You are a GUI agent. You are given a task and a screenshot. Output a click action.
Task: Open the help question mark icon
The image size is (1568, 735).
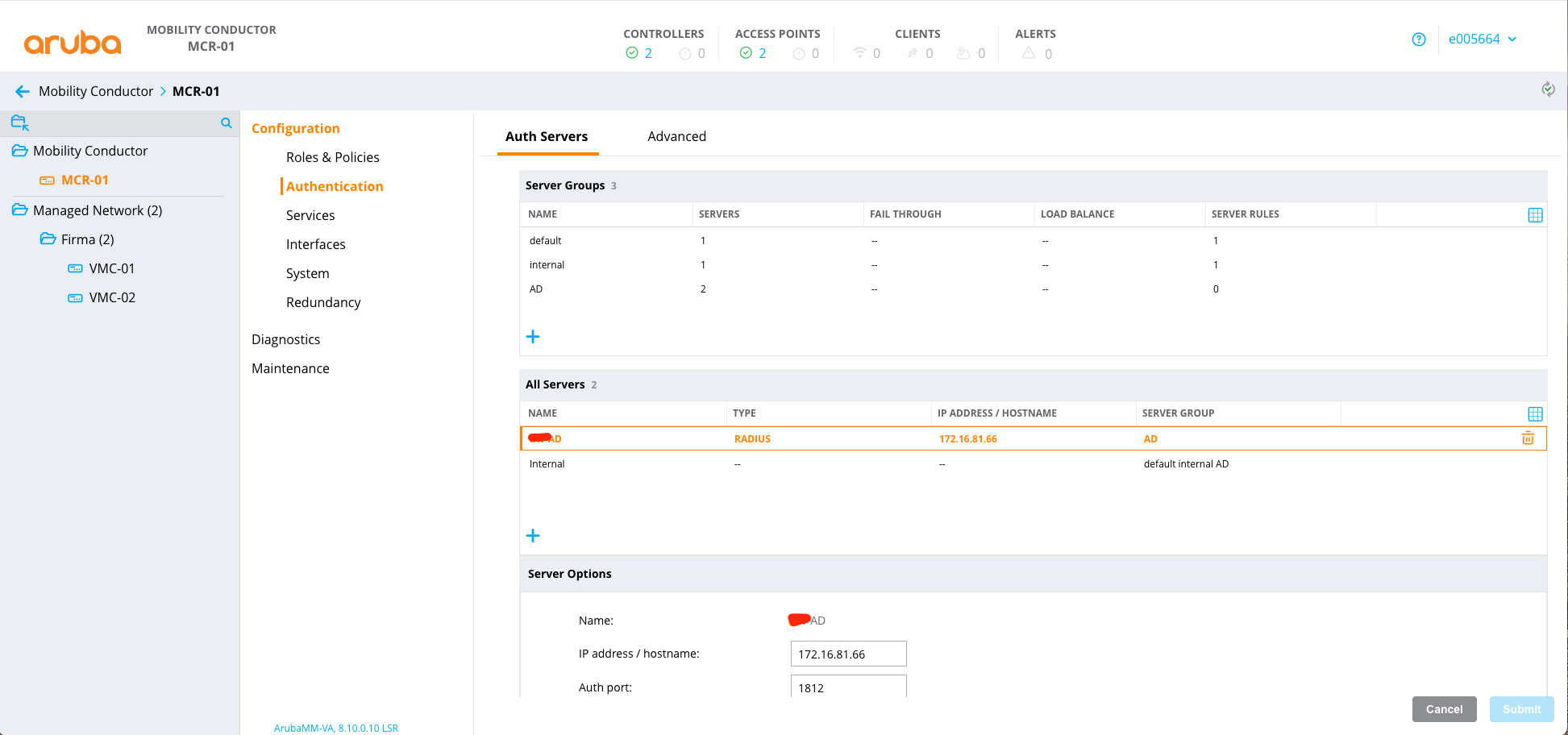(1419, 39)
